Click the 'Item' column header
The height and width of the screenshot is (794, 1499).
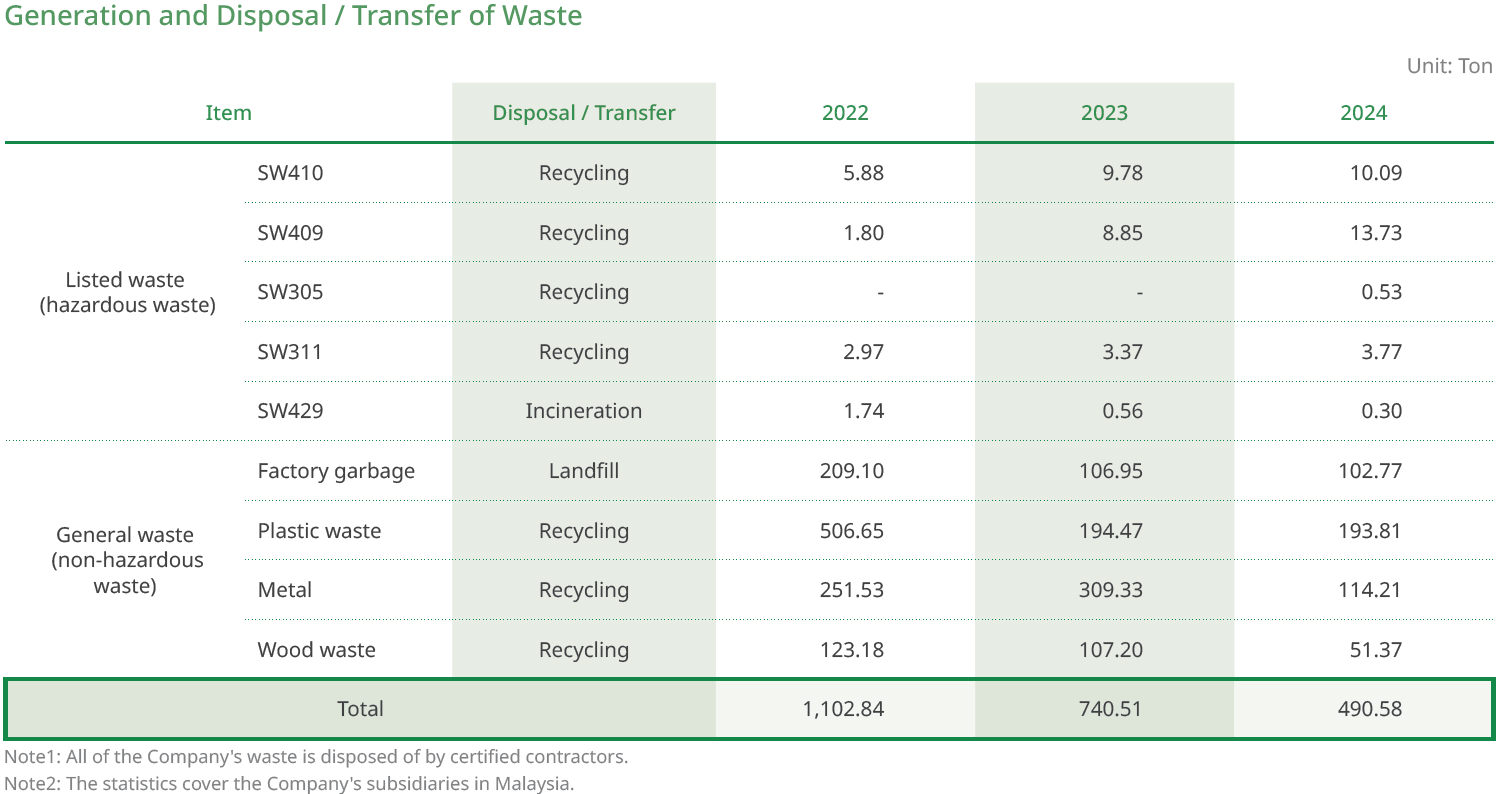[x=228, y=113]
